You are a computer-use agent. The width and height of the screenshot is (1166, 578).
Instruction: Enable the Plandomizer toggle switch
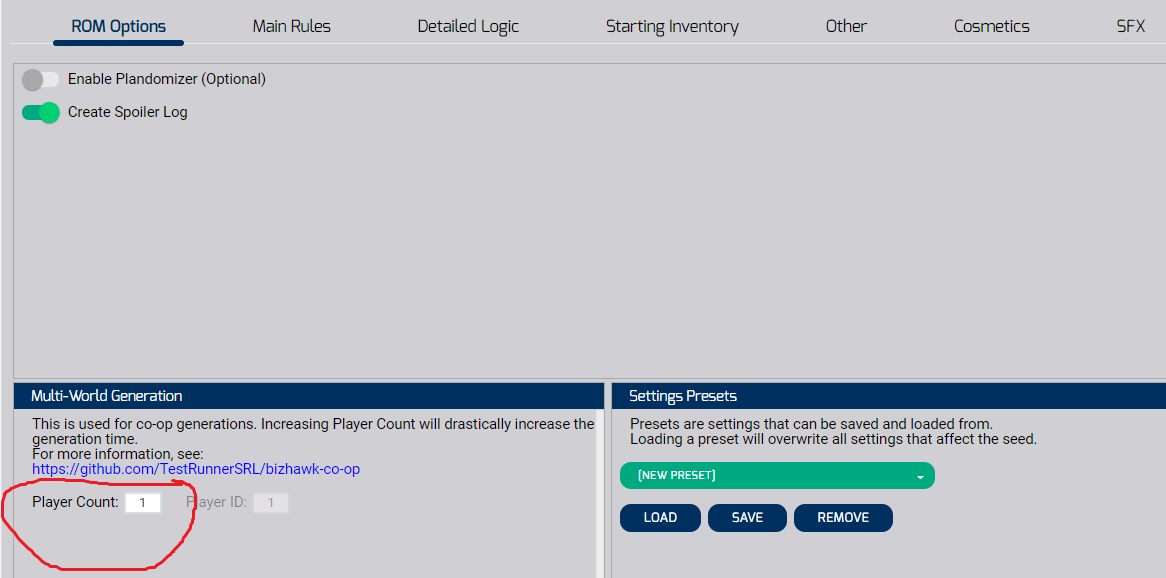click(x=41, y=80)
